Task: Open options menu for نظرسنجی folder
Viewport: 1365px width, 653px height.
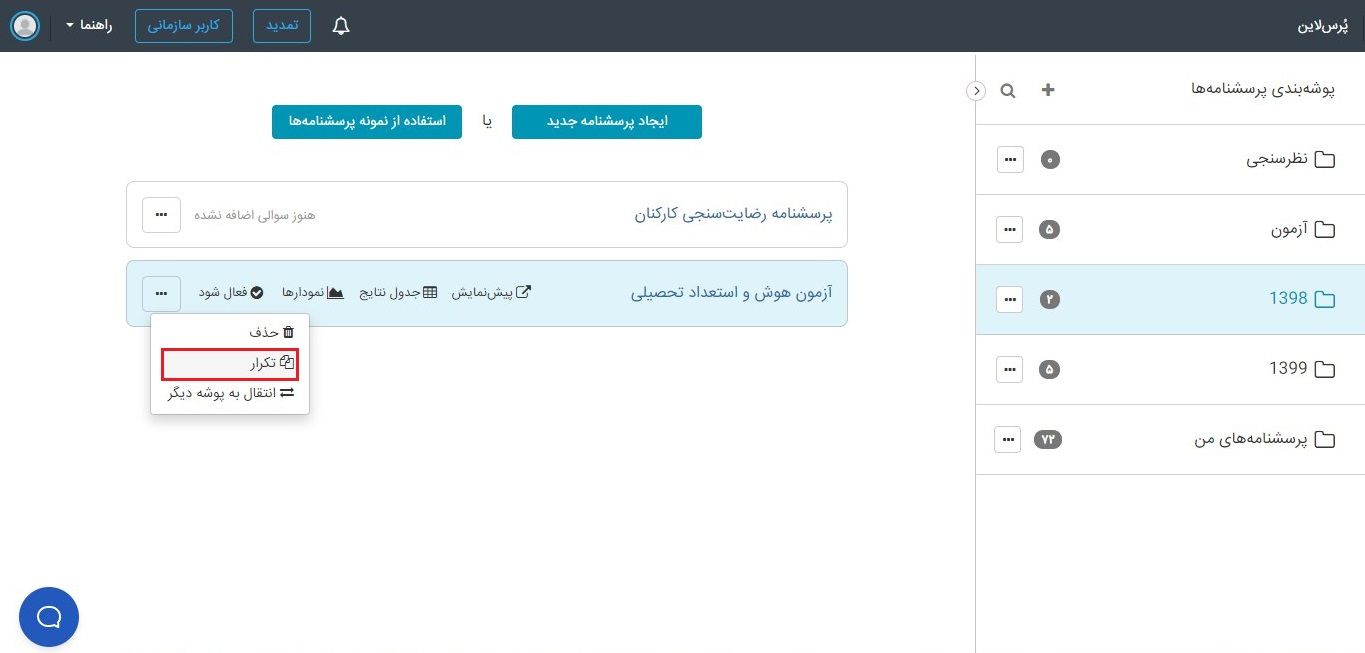Action: (1010, 159)
